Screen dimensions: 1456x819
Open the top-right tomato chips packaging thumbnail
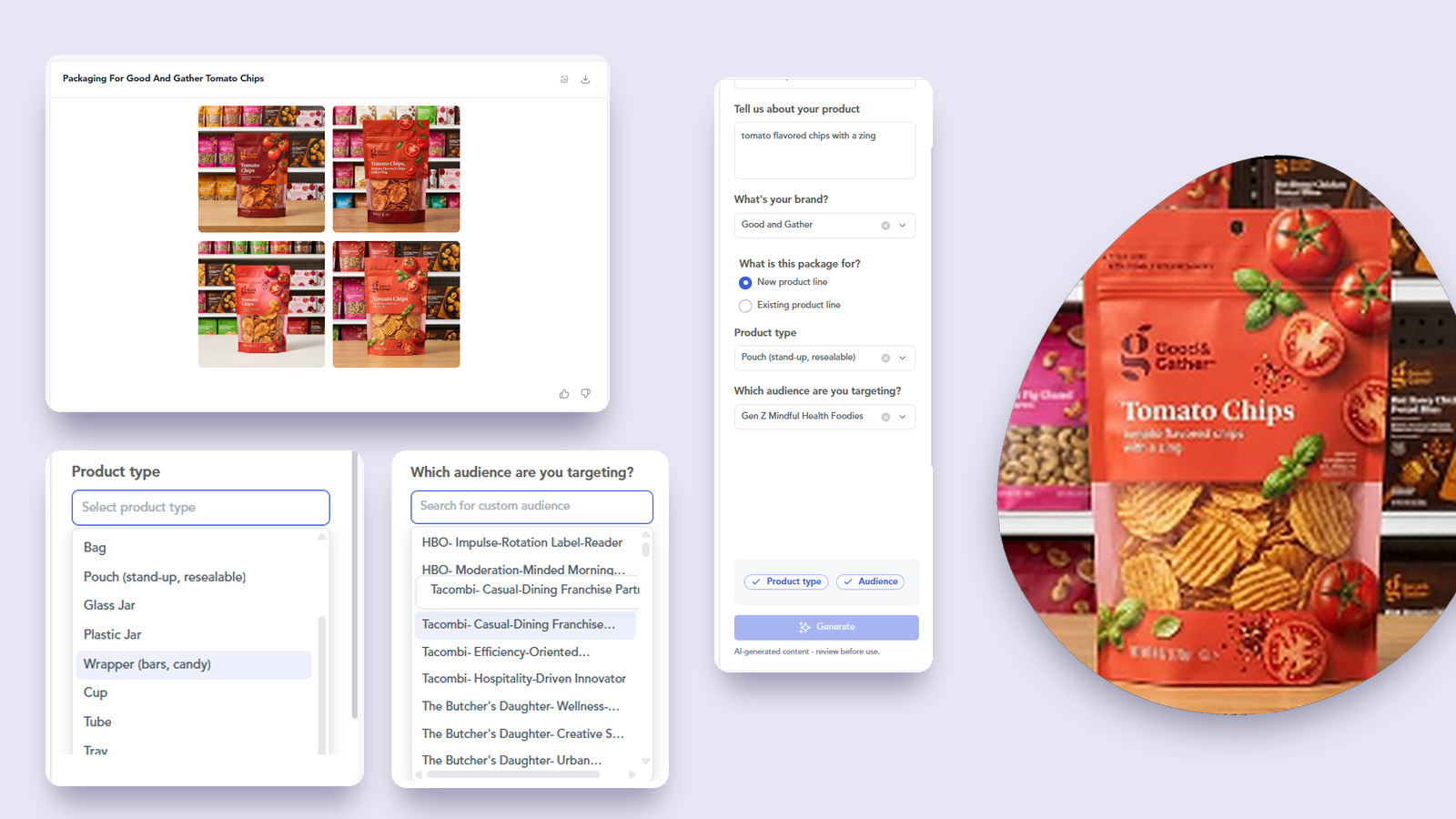pyautogui.click(x=396, y=169)
